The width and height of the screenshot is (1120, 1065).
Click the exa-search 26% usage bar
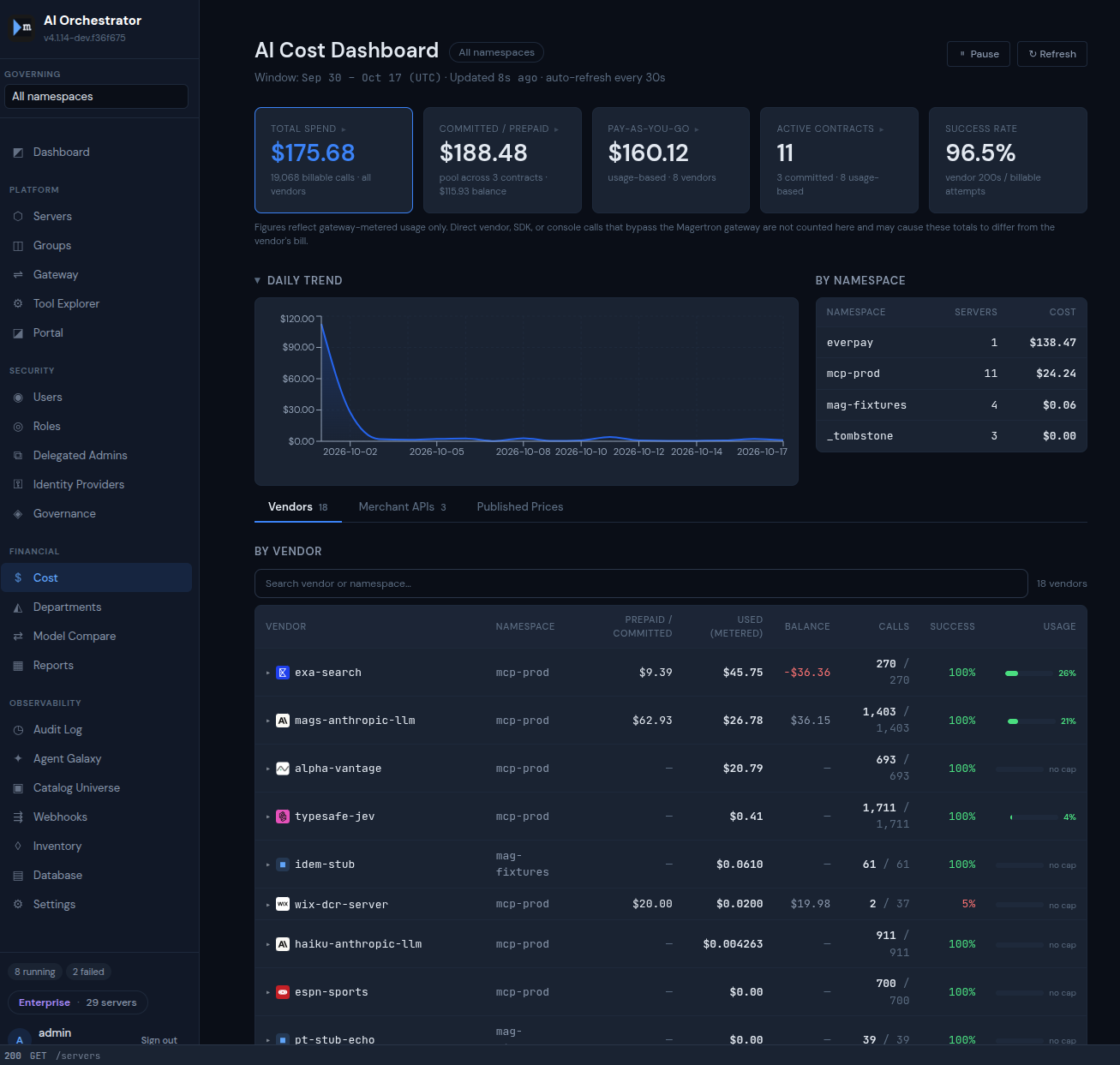click(x=1028, y=673)
